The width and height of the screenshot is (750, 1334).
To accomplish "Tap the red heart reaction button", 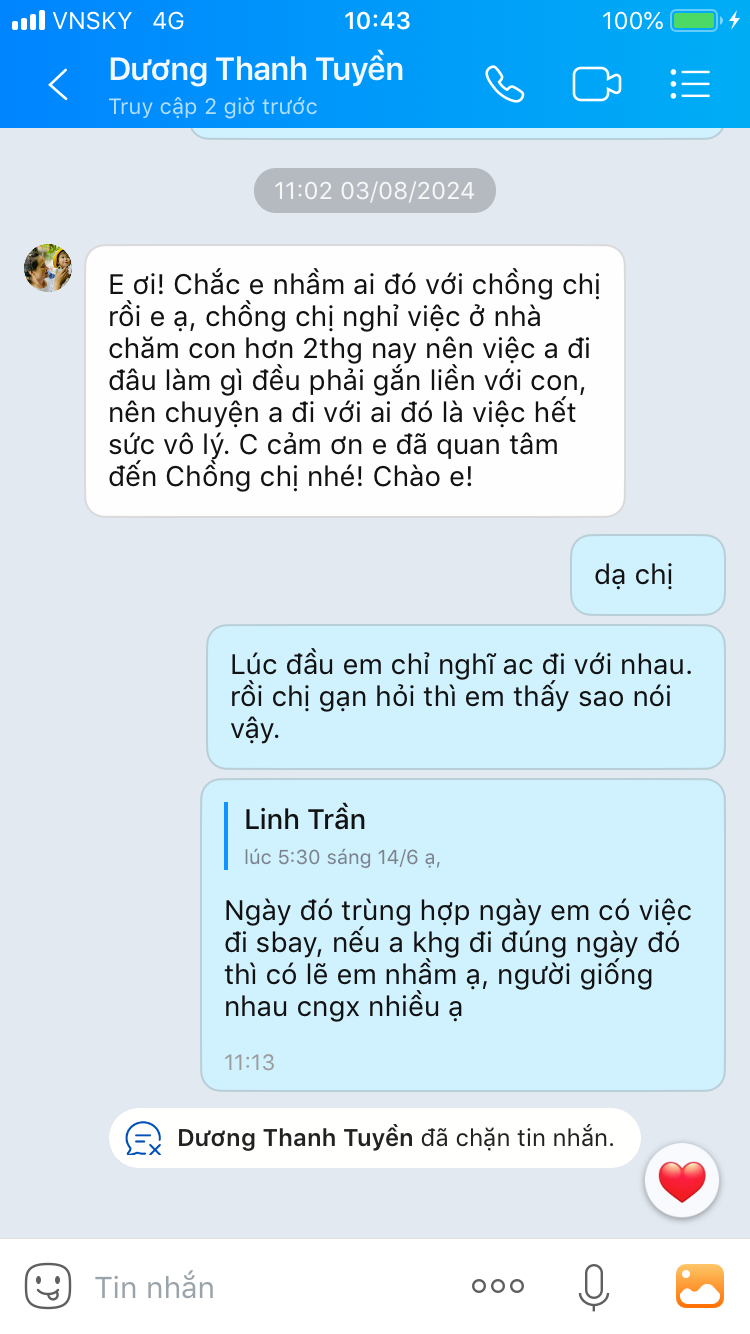I will (682, 1182).
